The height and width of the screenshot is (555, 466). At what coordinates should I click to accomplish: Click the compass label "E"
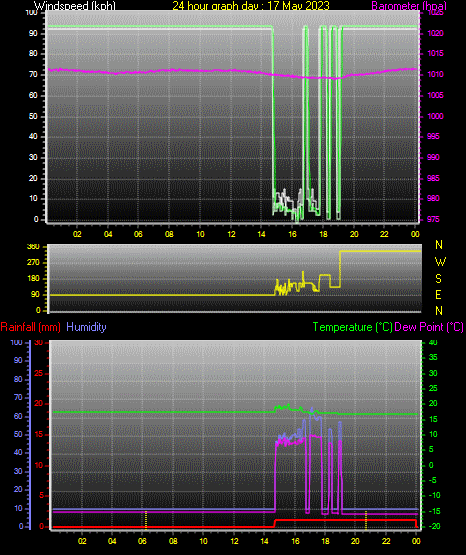coord(438,295)
